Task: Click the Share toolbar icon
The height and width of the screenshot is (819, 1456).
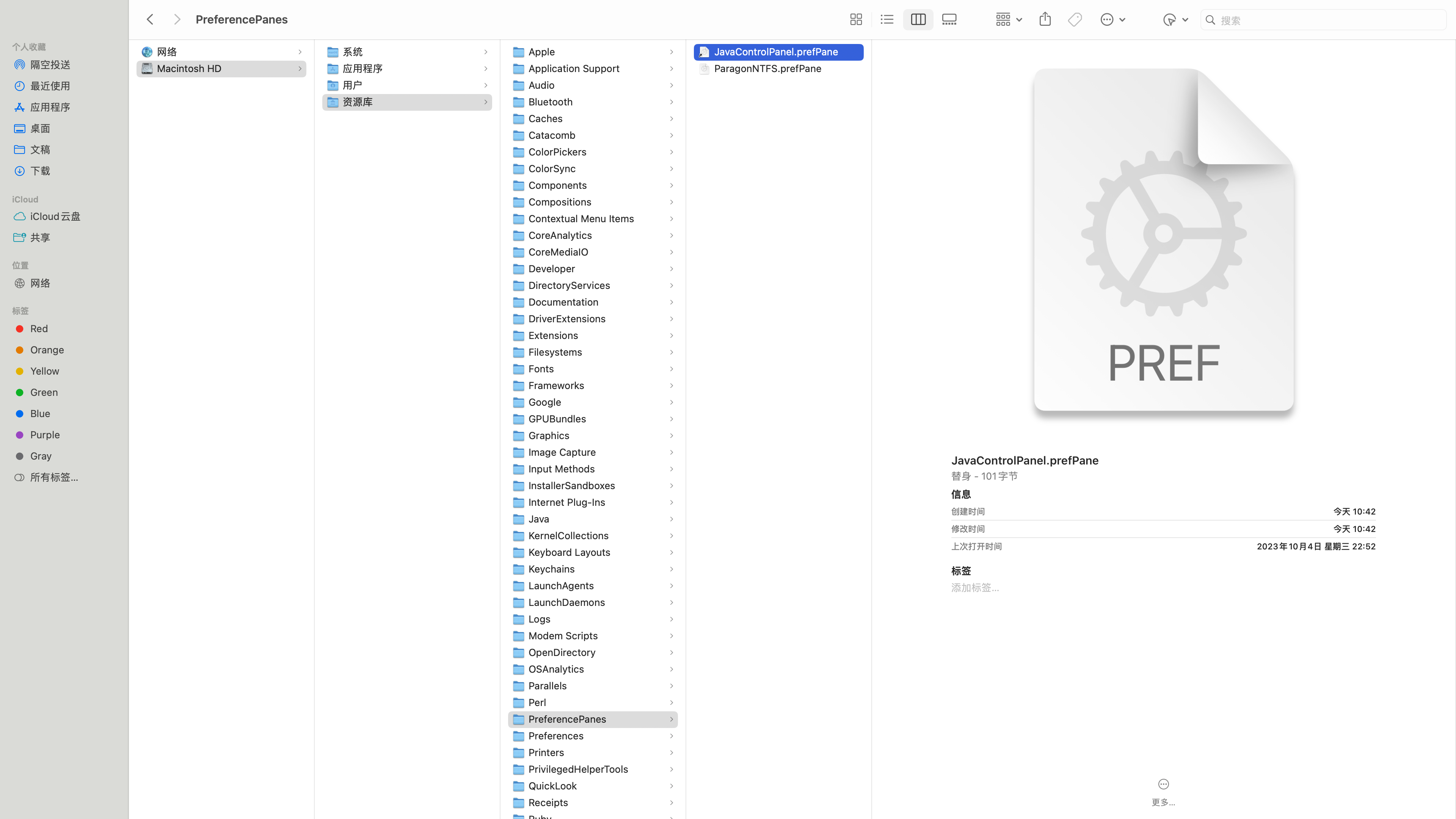Action: (1045, 20)
